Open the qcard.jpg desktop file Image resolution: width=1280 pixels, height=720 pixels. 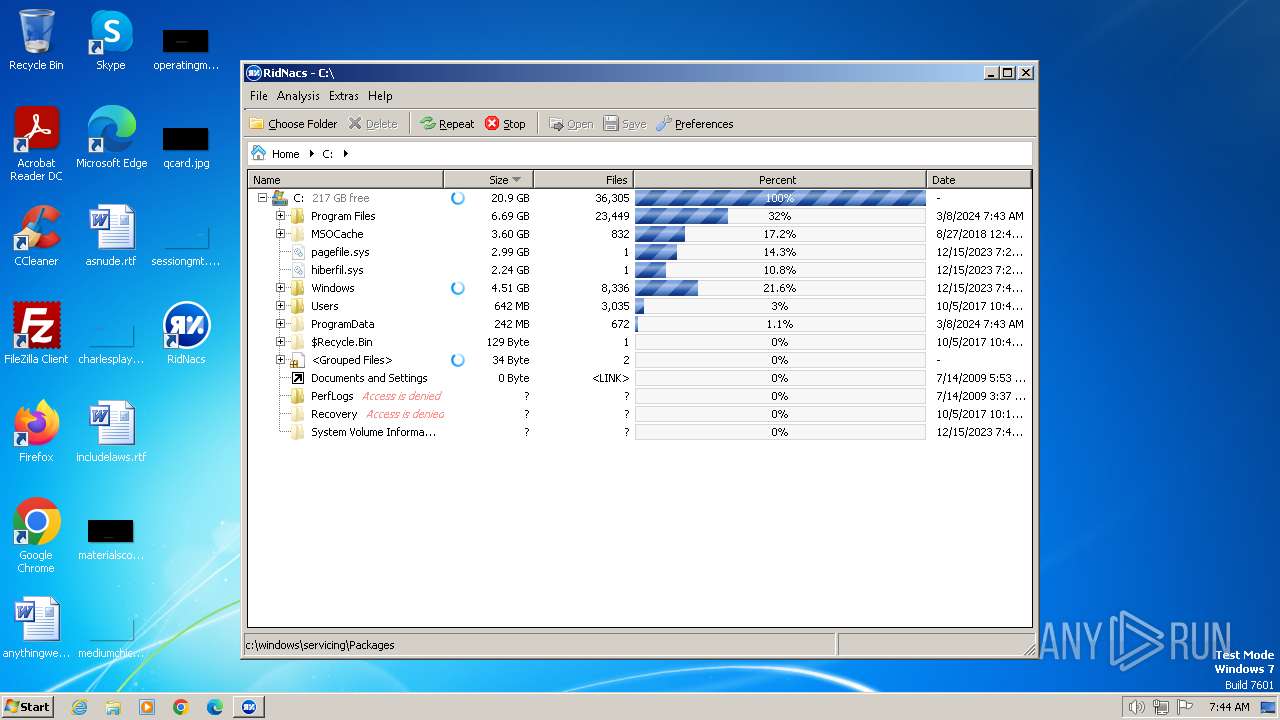186,146
